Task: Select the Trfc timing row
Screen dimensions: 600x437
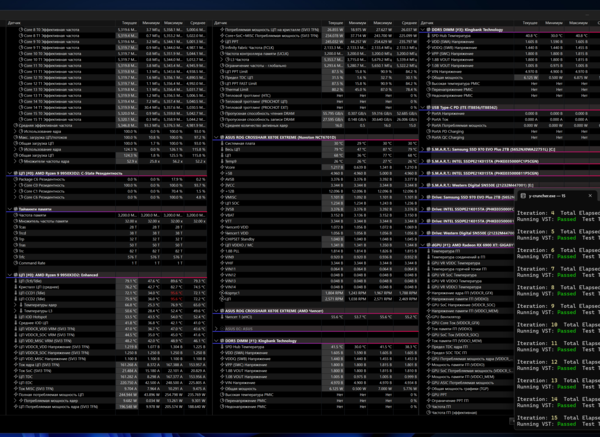Action: (107, 257)
